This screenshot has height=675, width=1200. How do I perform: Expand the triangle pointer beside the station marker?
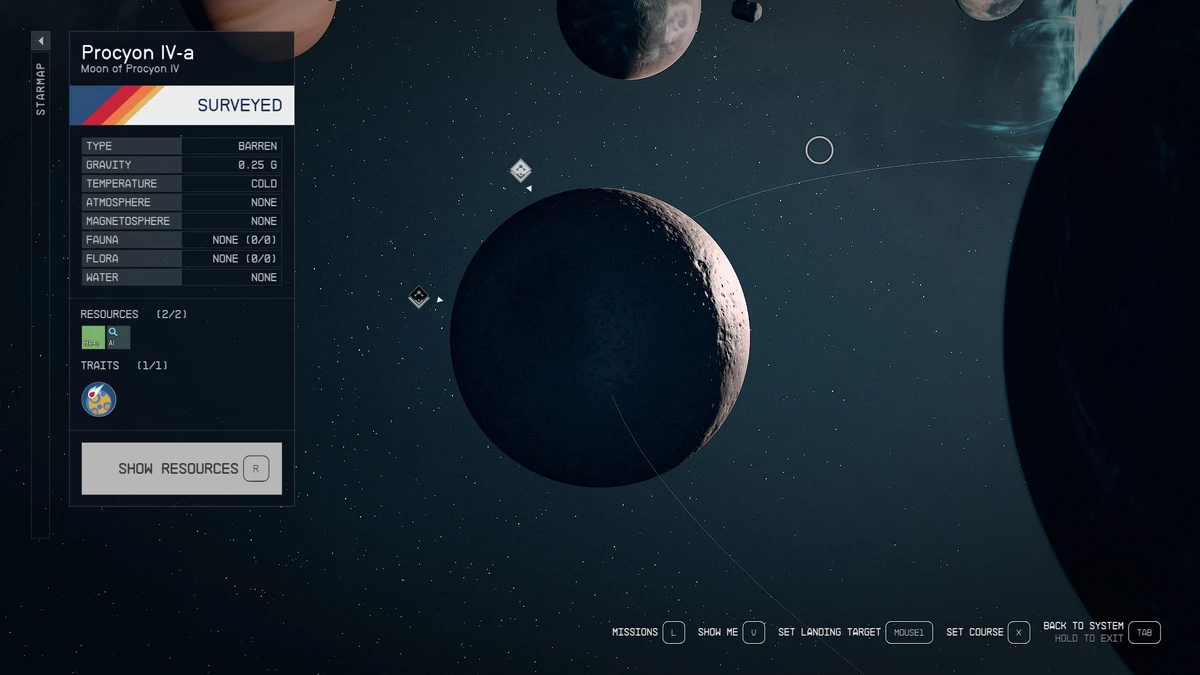pos(530,187)
